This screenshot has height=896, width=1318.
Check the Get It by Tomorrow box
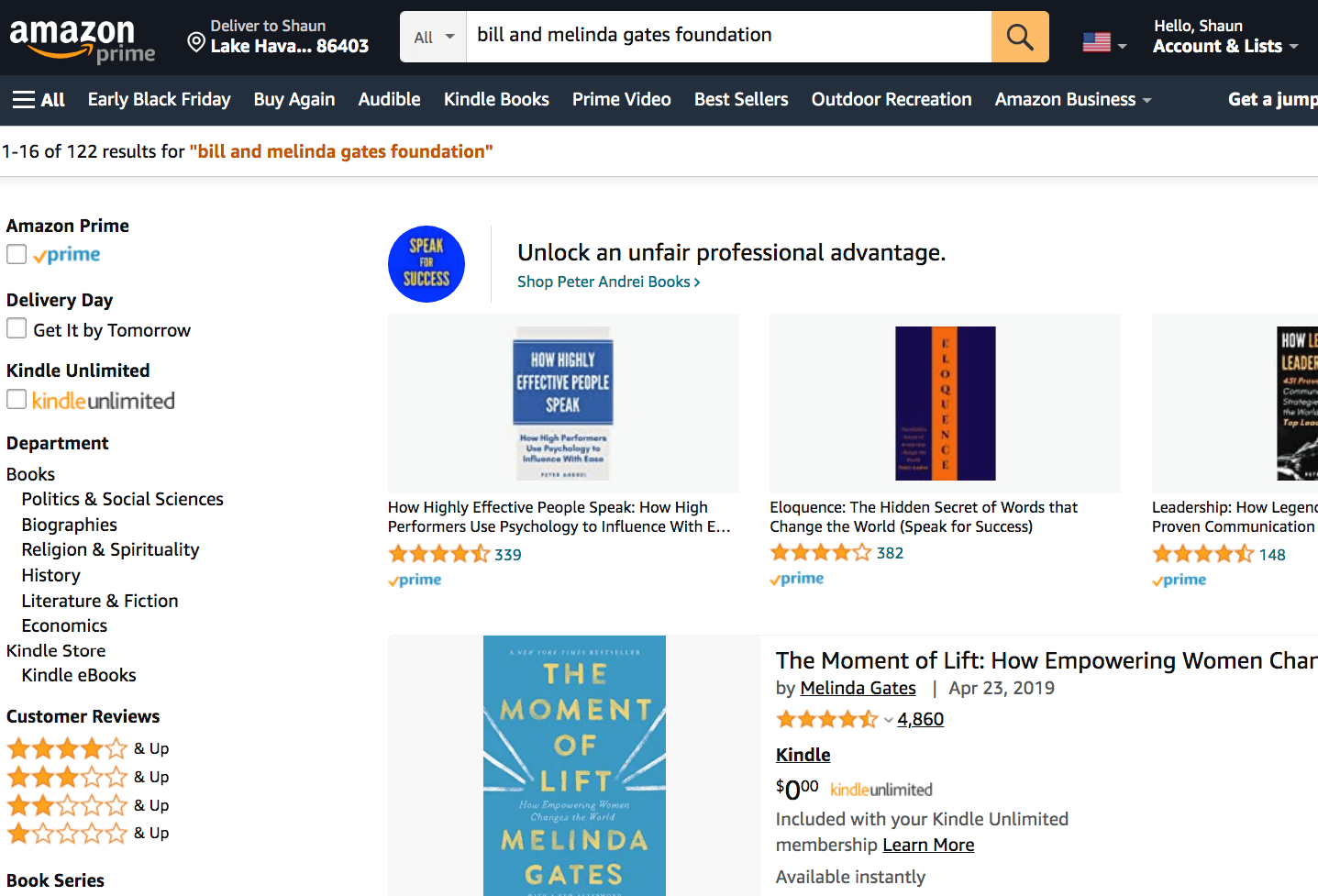tap(17, 328)
